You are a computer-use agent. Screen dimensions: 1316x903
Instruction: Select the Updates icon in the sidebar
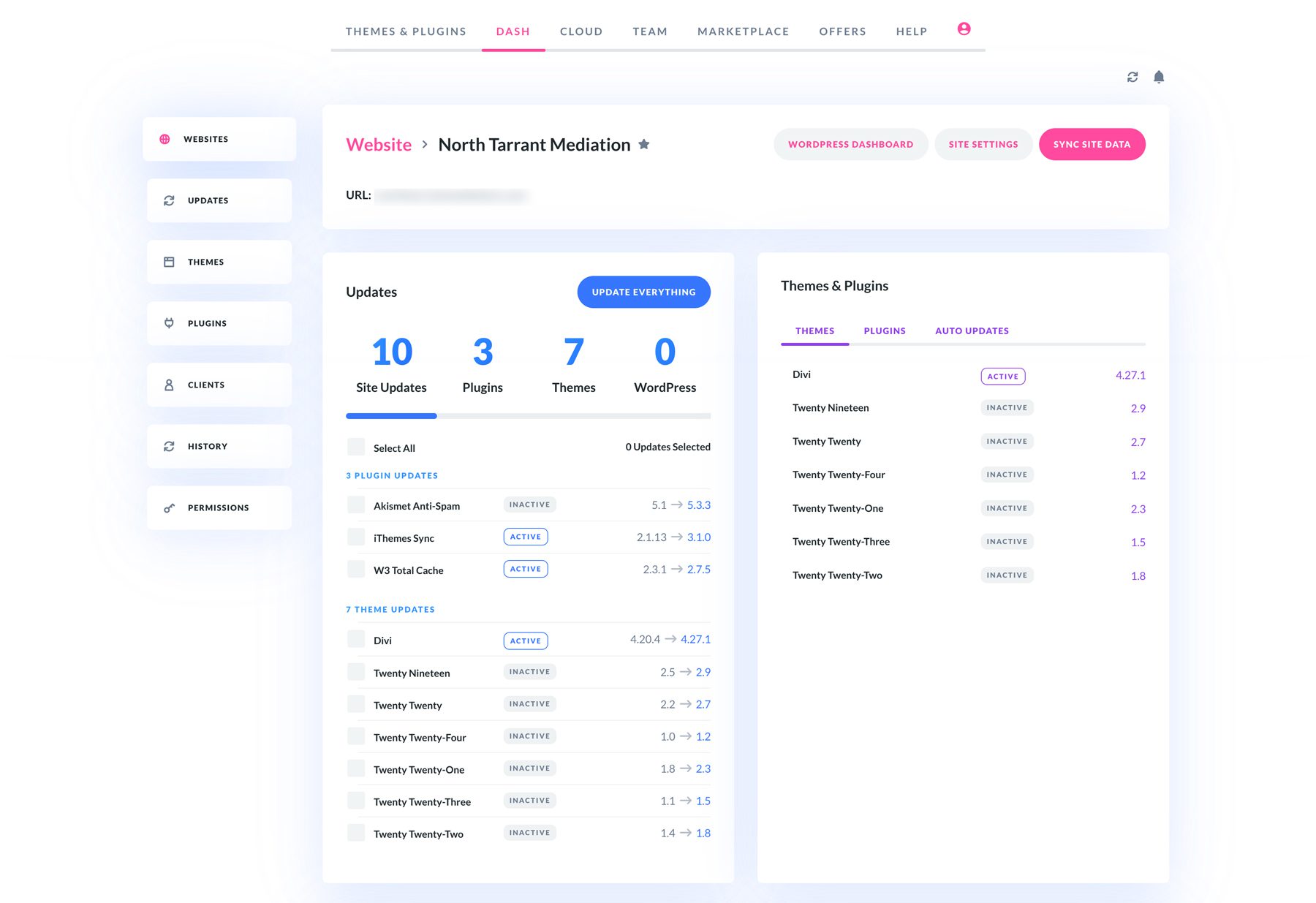[170, 200]
